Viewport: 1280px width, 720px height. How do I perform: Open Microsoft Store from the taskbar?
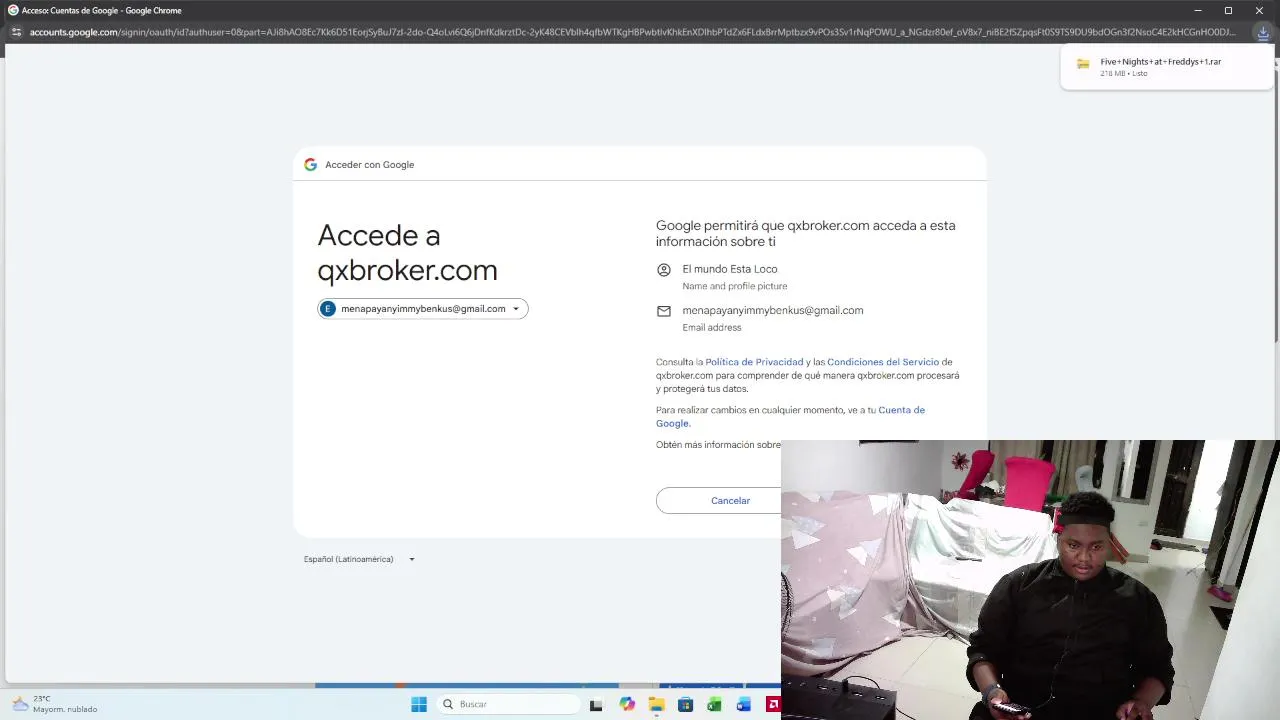(x=685, y=704)
